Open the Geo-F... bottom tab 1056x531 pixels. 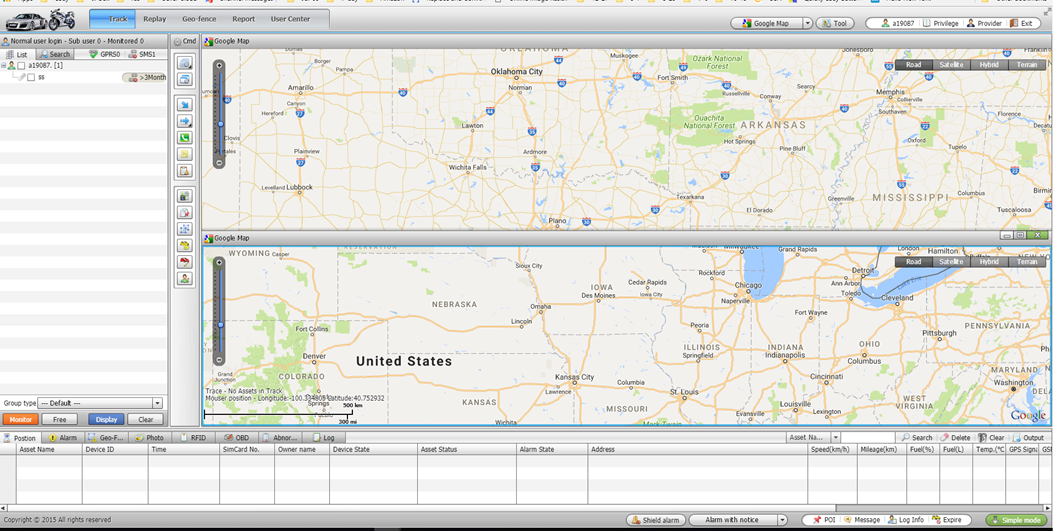pos(106,437)
